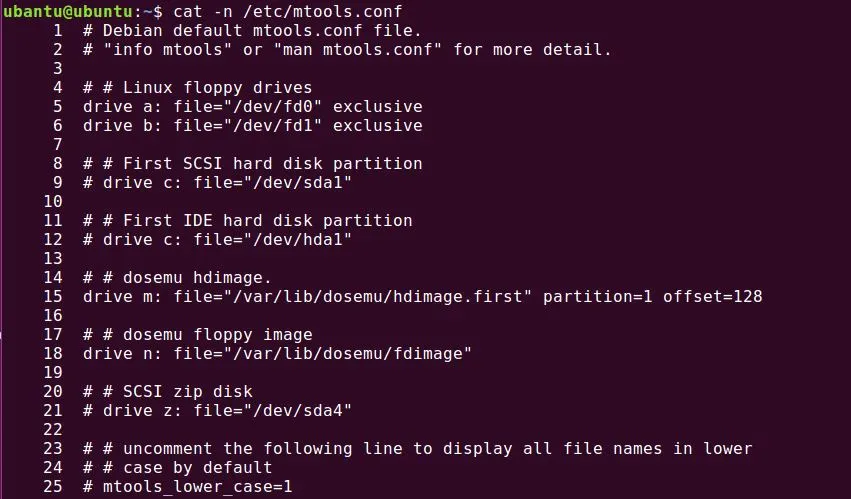Click the 'offset=128' text
This screenshot has height=499, width=851.
713,296
